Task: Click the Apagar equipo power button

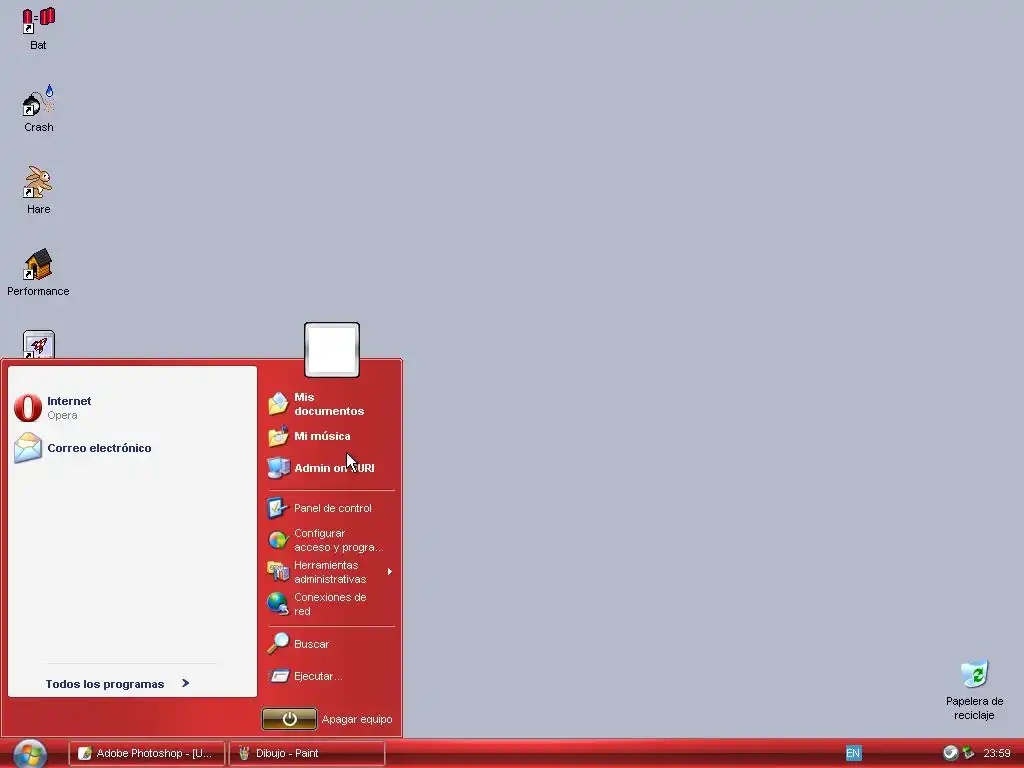Action: pos(289,719)
